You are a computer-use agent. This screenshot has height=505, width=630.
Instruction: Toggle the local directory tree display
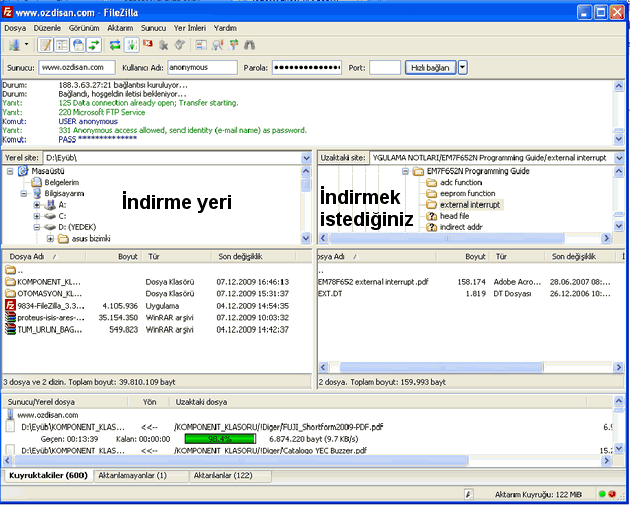click(x=62, y=45)
